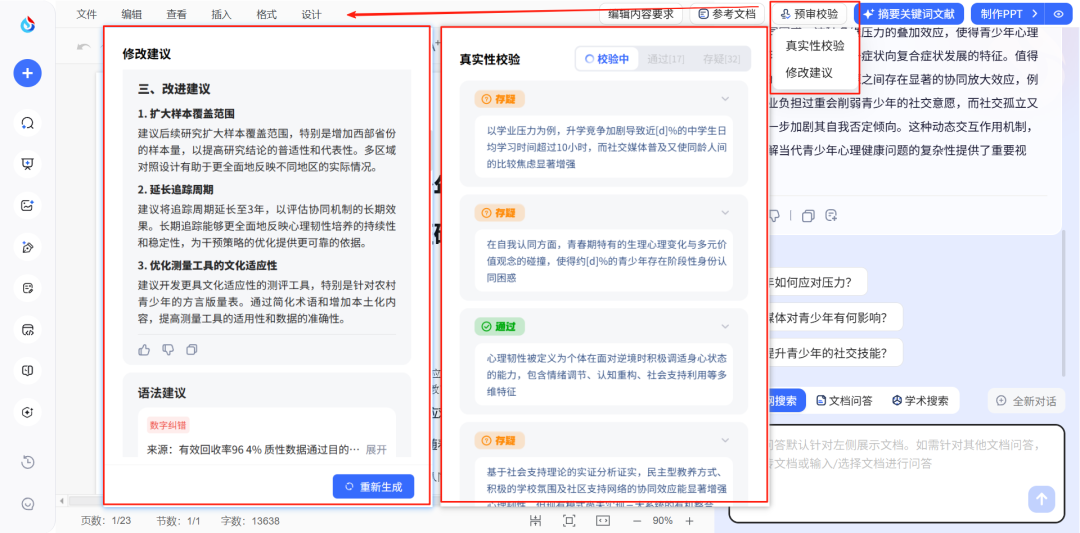Collapse the 通过 verification card chevron
Screen dimensions: 1080x533
(x=726, y=326)
